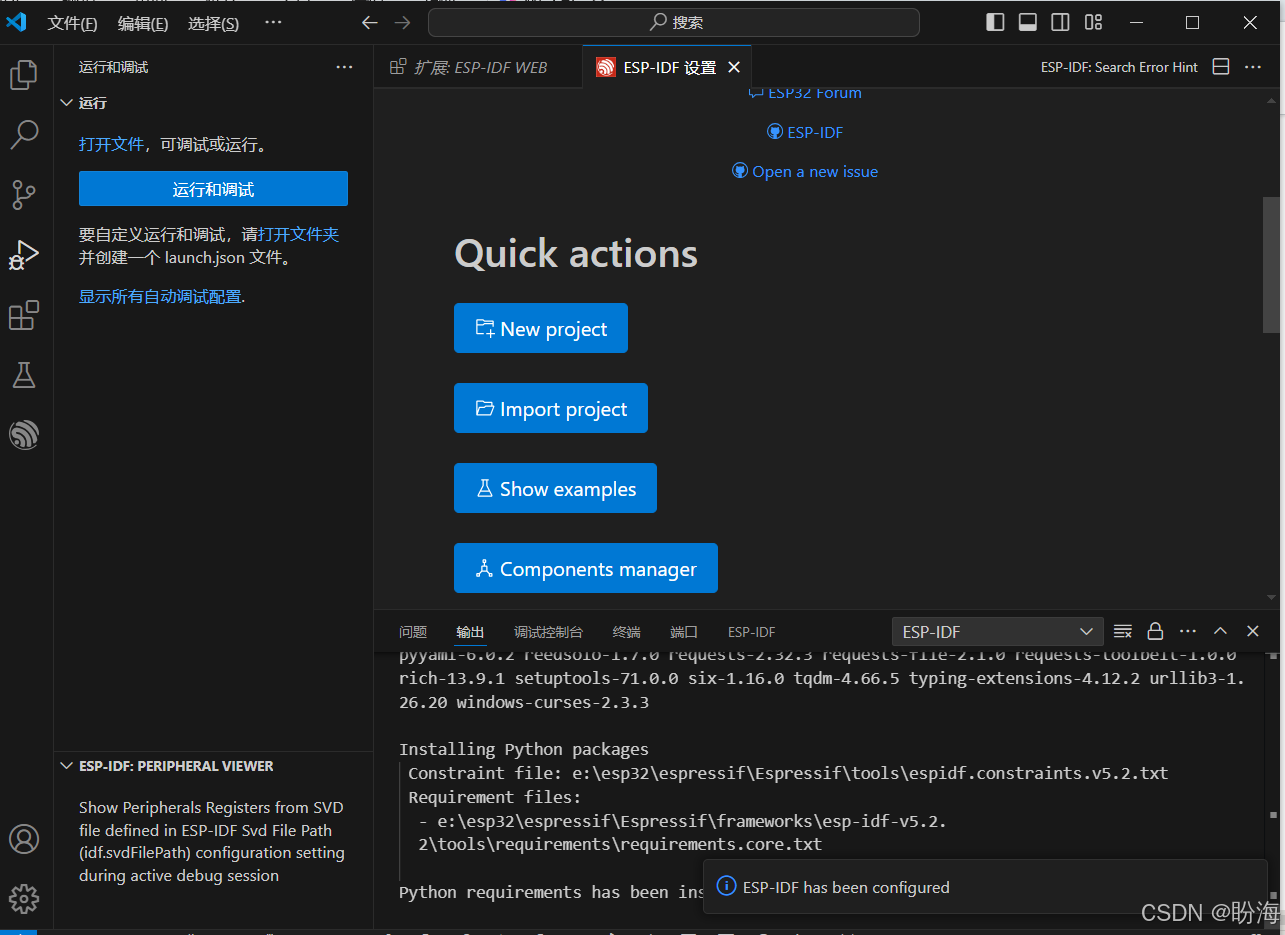Clear output with the clear list icon

pos(1123,631)
